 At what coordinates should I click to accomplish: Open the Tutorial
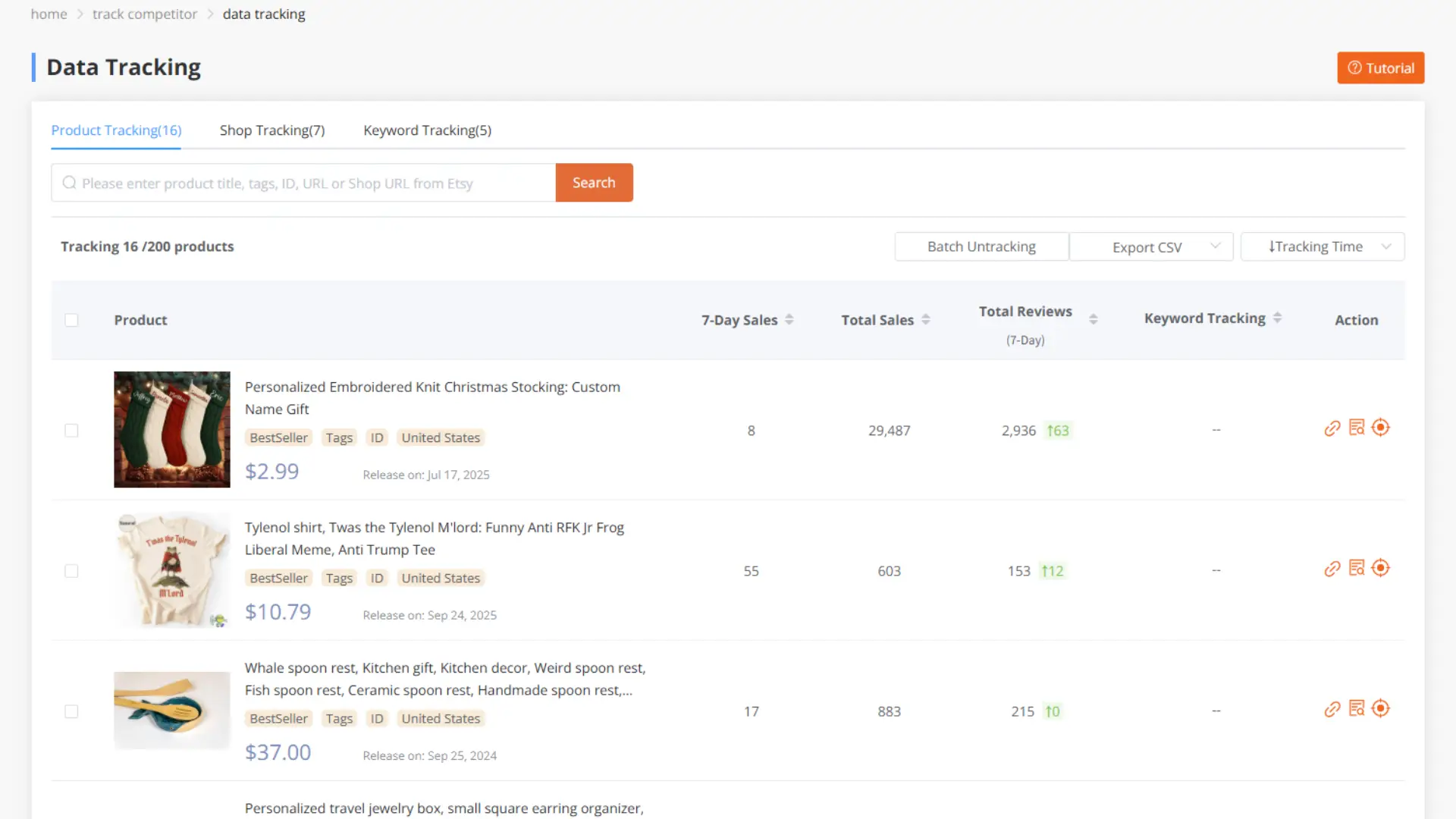click(1380, 67)
